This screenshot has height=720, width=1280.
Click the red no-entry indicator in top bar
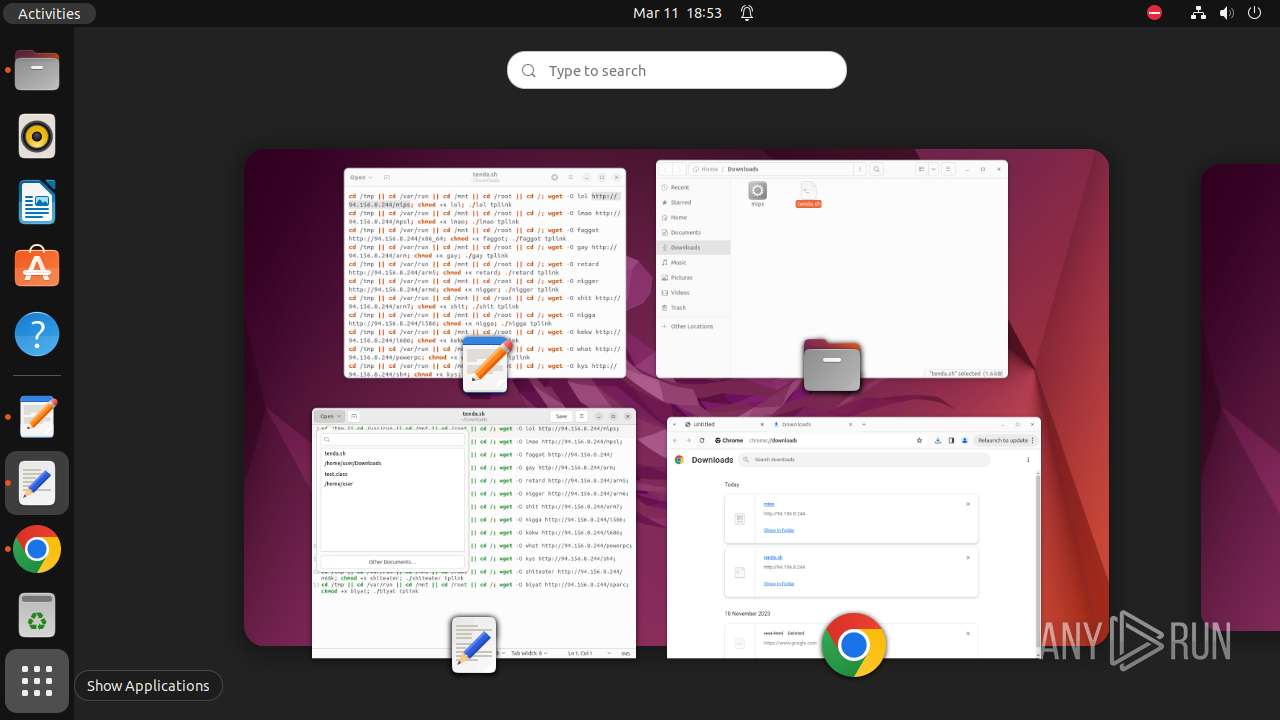point(1154,13)
